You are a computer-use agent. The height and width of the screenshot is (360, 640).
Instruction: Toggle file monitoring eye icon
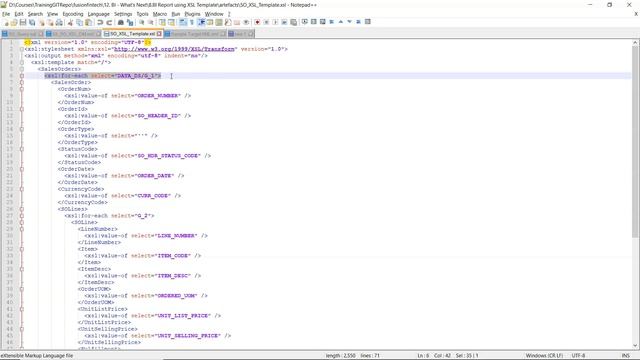coord(246,22)
